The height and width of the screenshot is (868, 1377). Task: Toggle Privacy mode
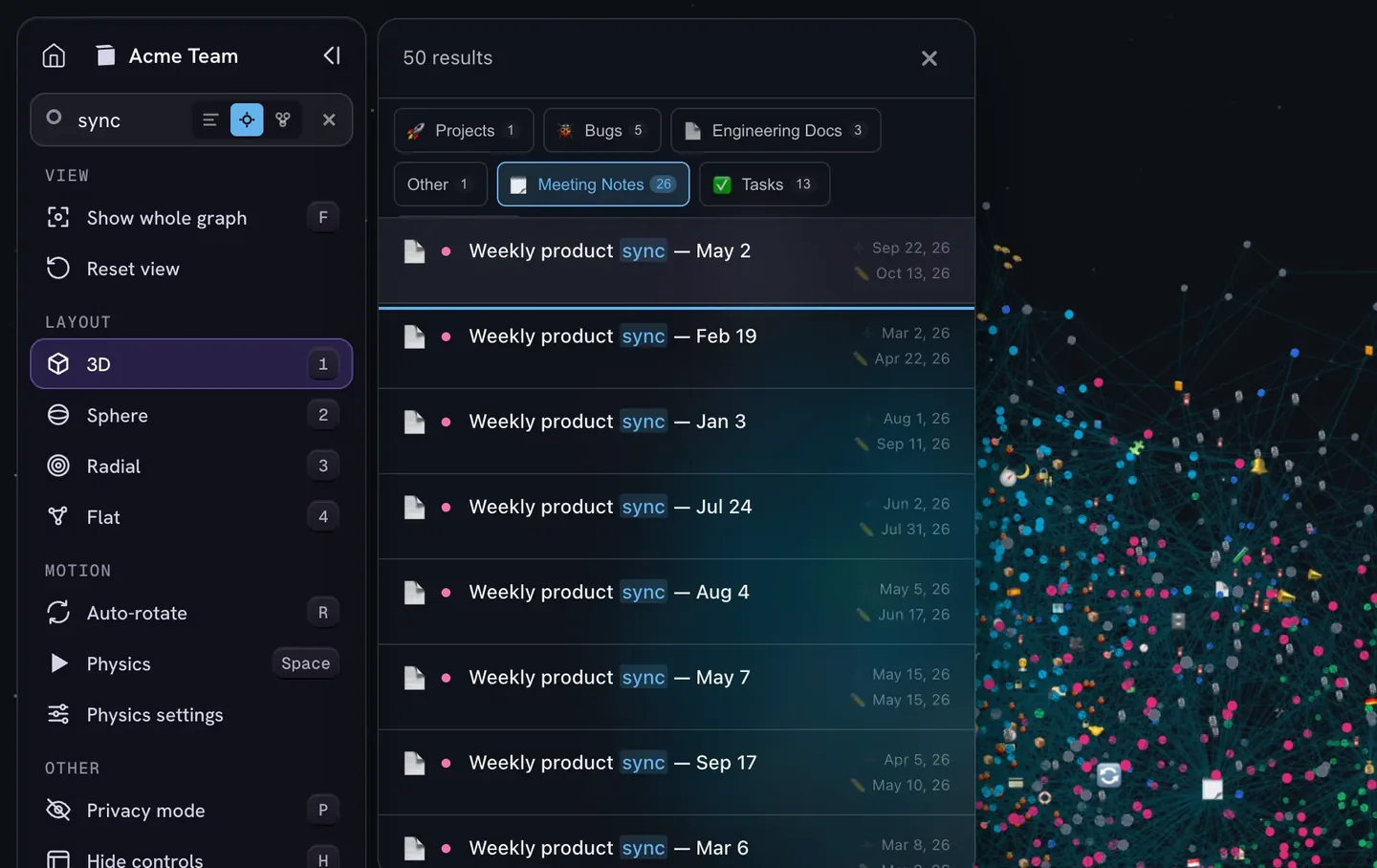pos(191,811)
